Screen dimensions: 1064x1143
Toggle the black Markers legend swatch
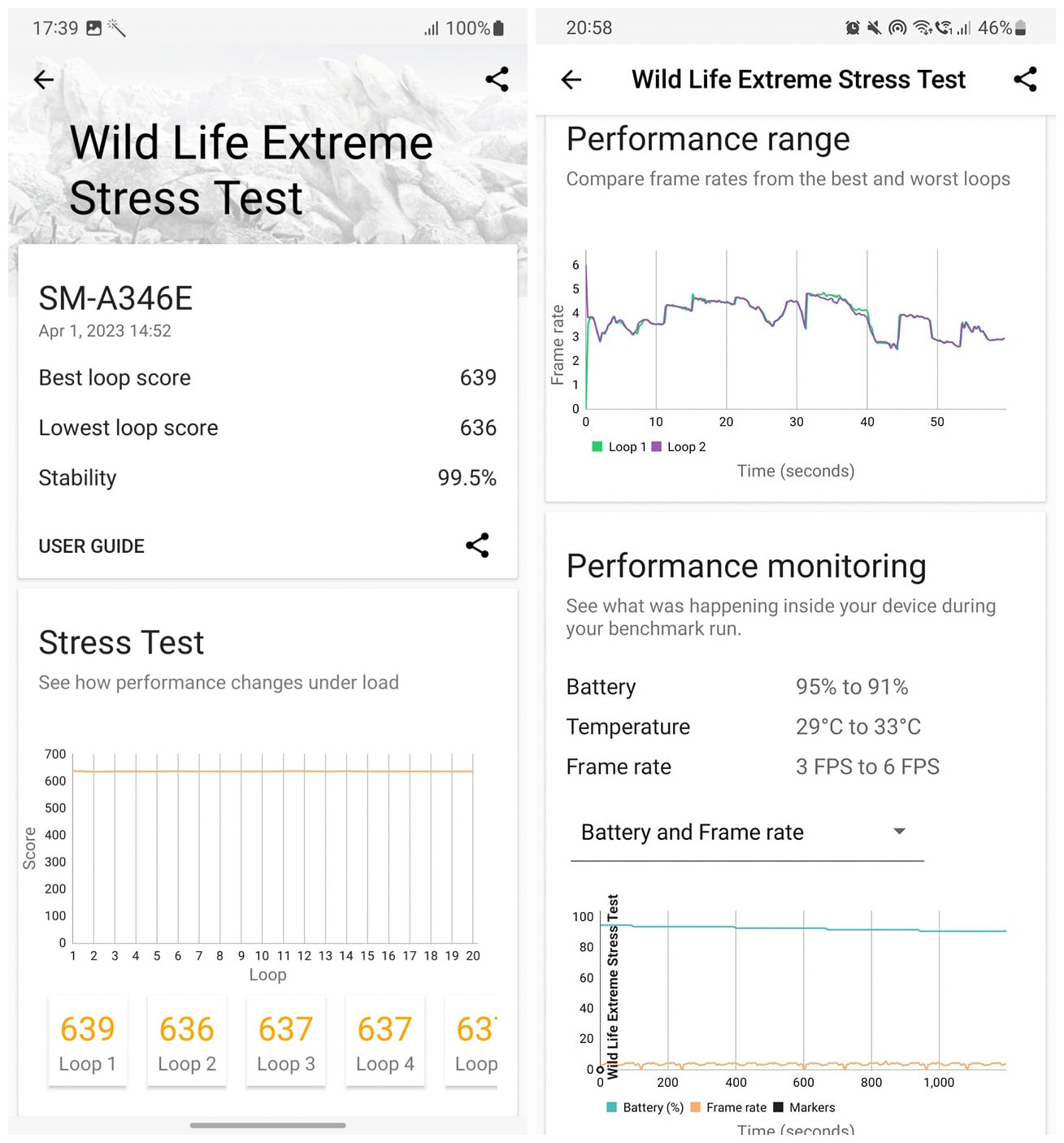779,1108
